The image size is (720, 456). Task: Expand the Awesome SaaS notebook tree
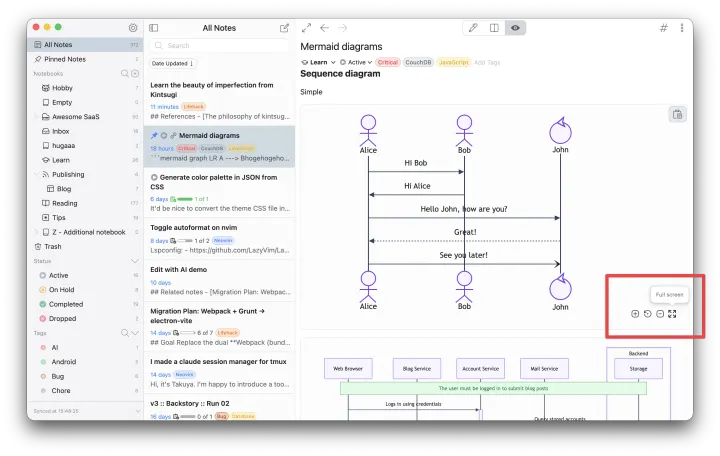[x=36, y=117]
